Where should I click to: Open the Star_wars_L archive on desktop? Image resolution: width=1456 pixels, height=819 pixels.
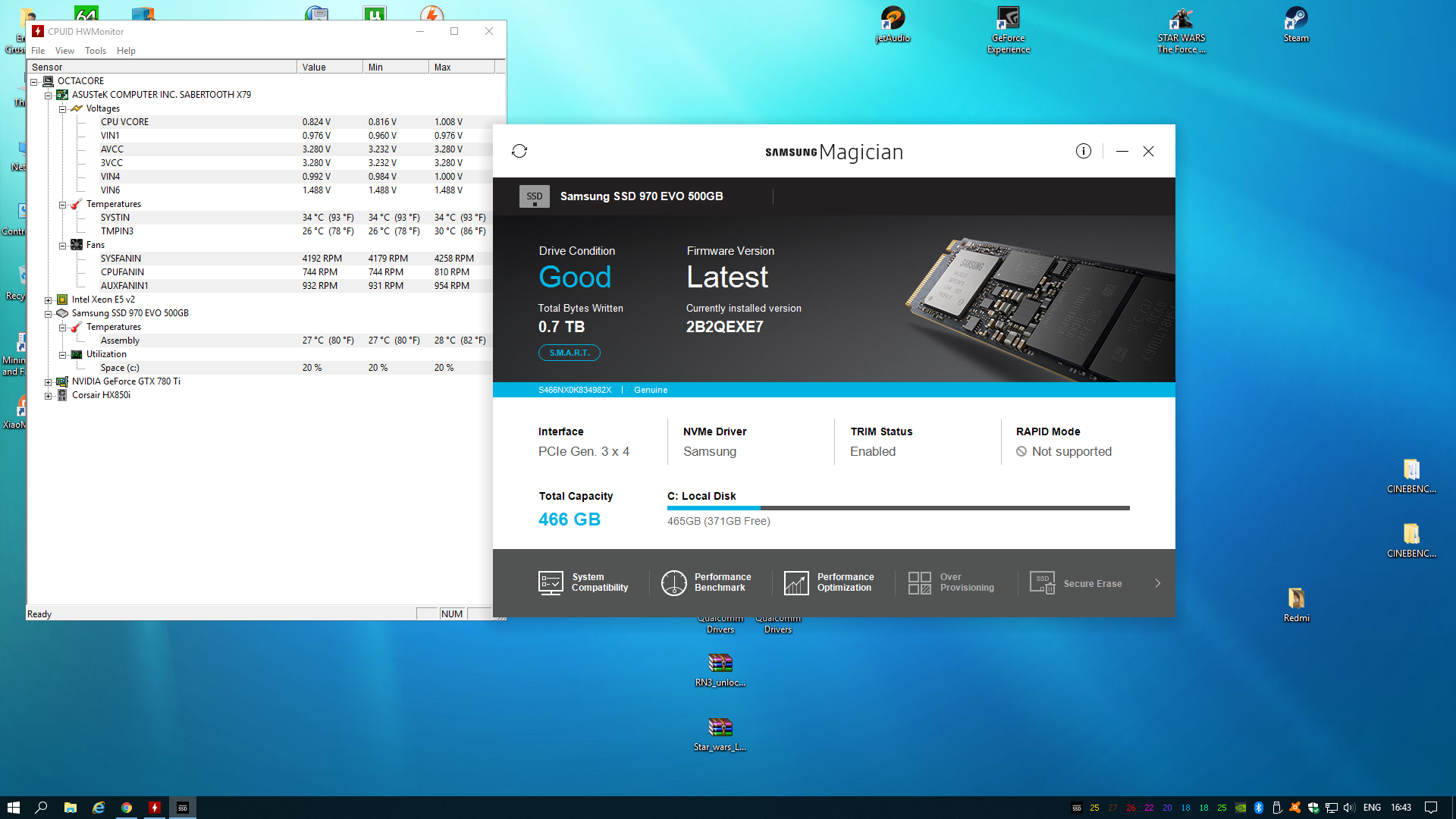point(720,734)
